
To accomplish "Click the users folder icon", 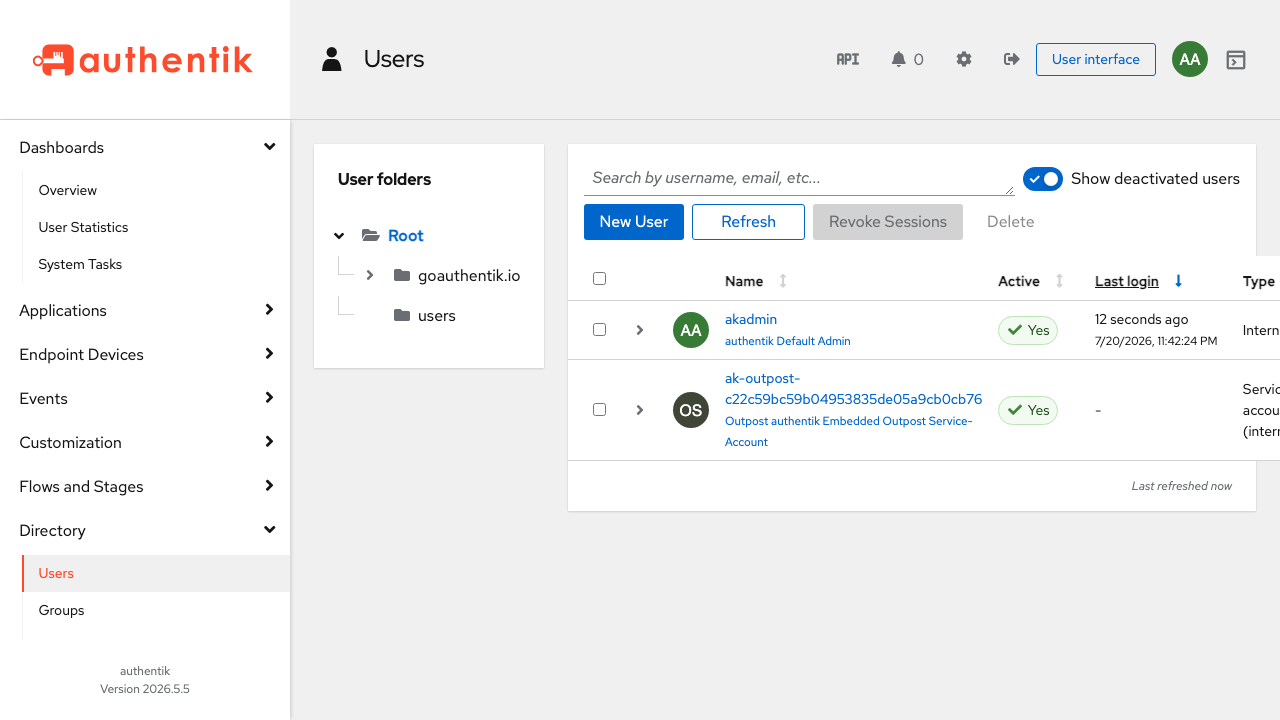I will 402,315.
